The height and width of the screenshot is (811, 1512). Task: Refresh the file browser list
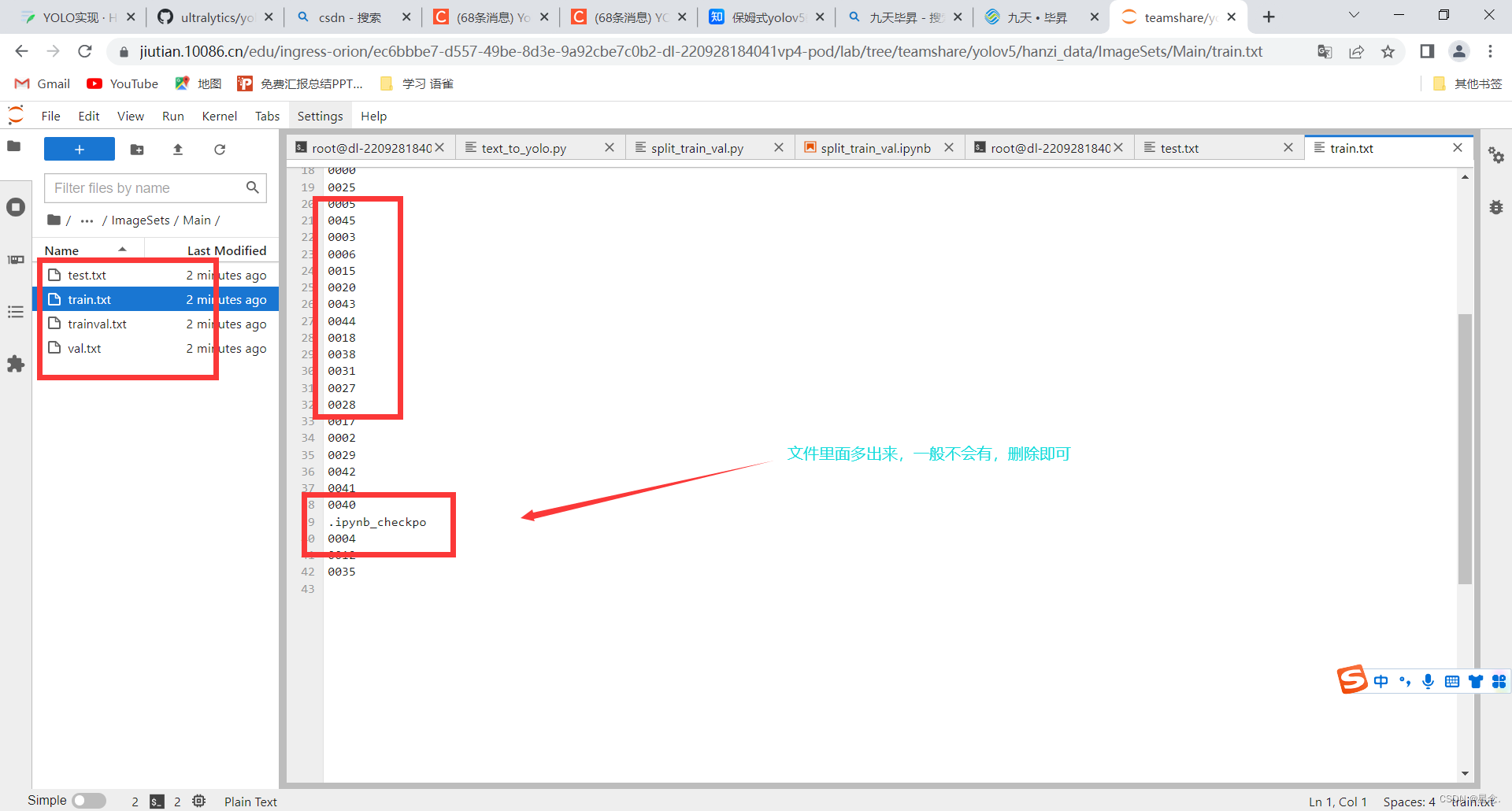click(x=220, y=149)
